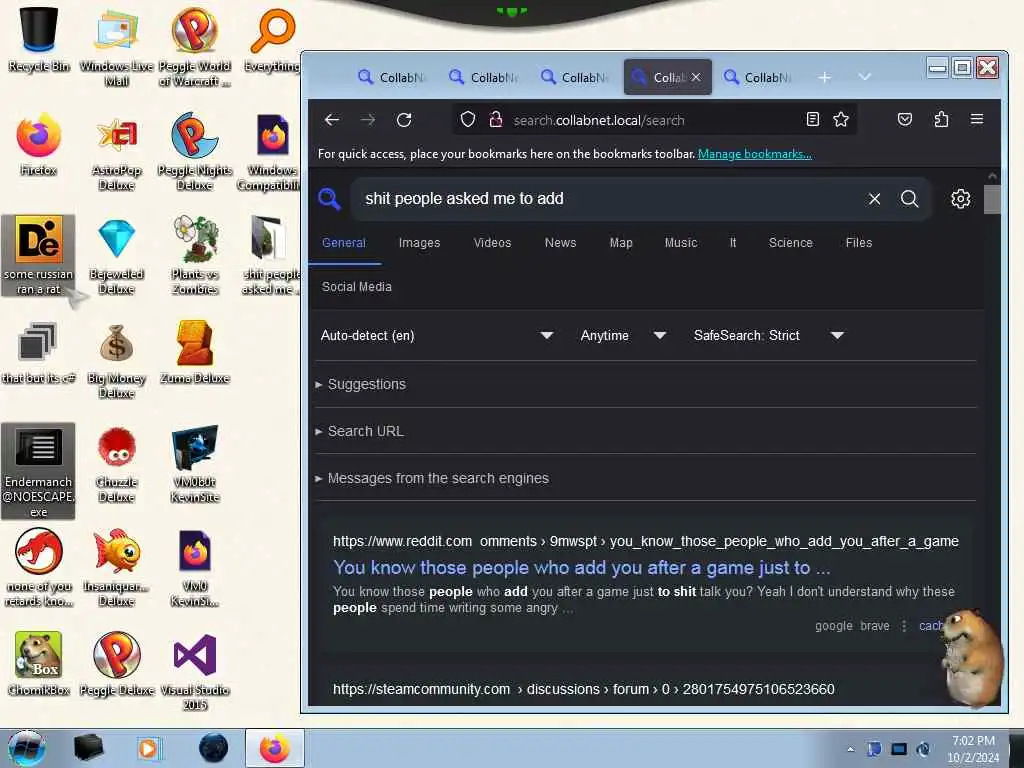Click the Manage bookmarks link
Viewport: 1024px width, 768px height.
[x=755, y=154]
